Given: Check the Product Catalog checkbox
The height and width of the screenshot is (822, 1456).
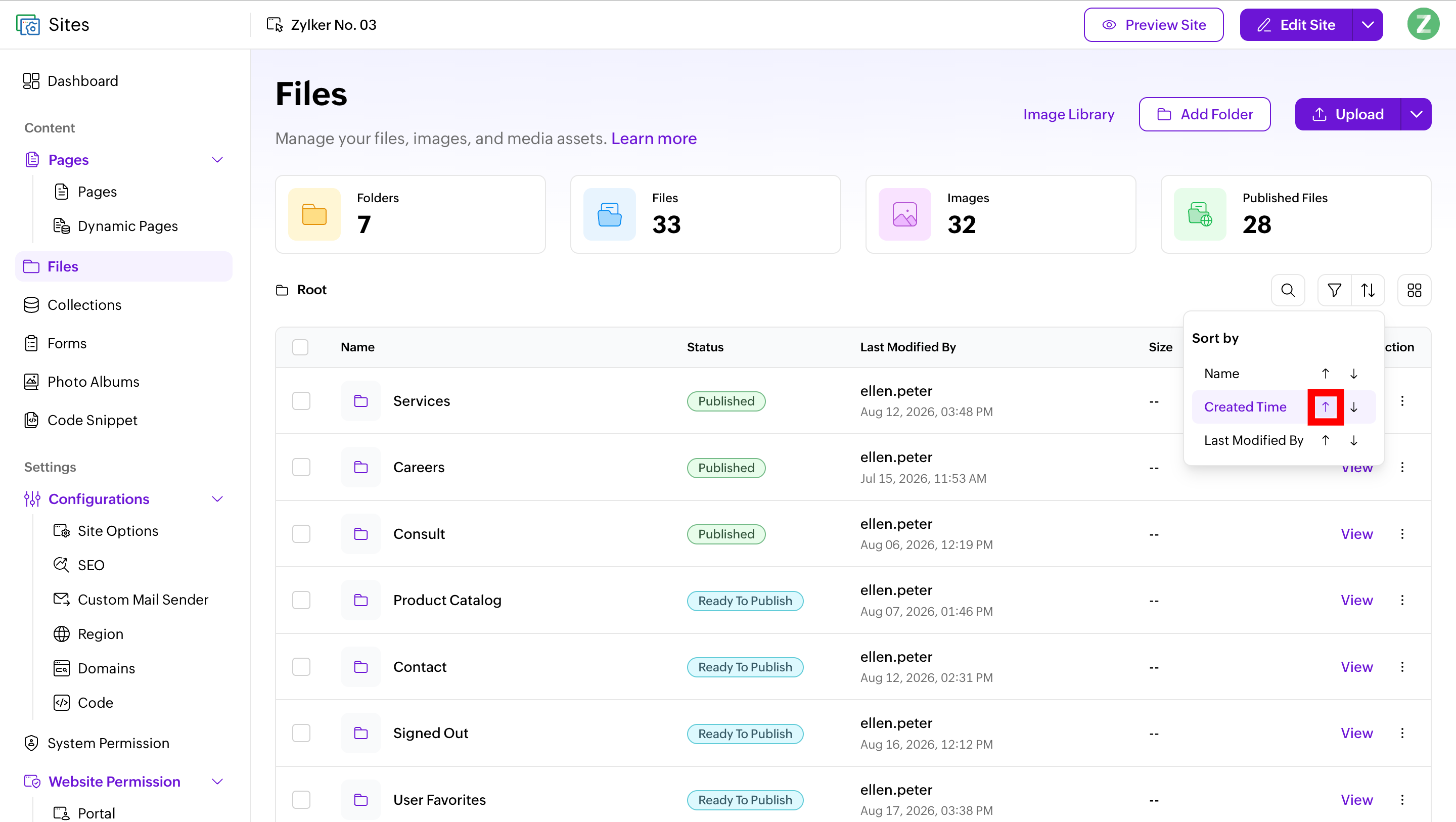Looking at the screenshot, I should click(301, 600).
